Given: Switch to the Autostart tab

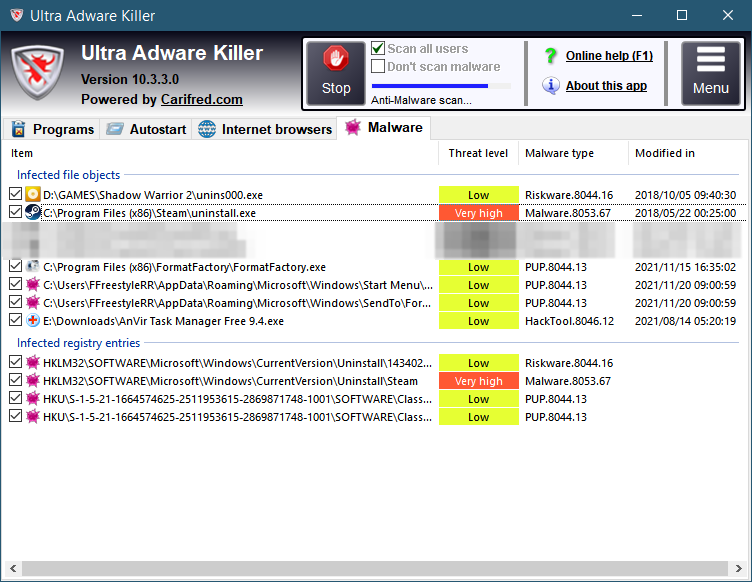Looking at the screenshot, I should (146, 129).
